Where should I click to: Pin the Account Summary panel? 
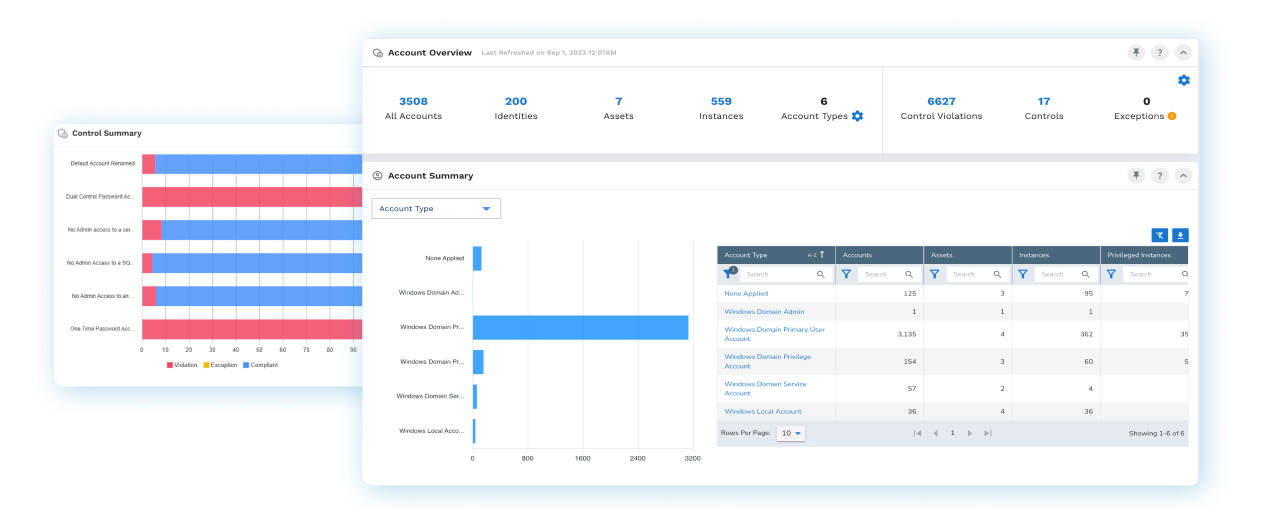(x=1136, y=176)
